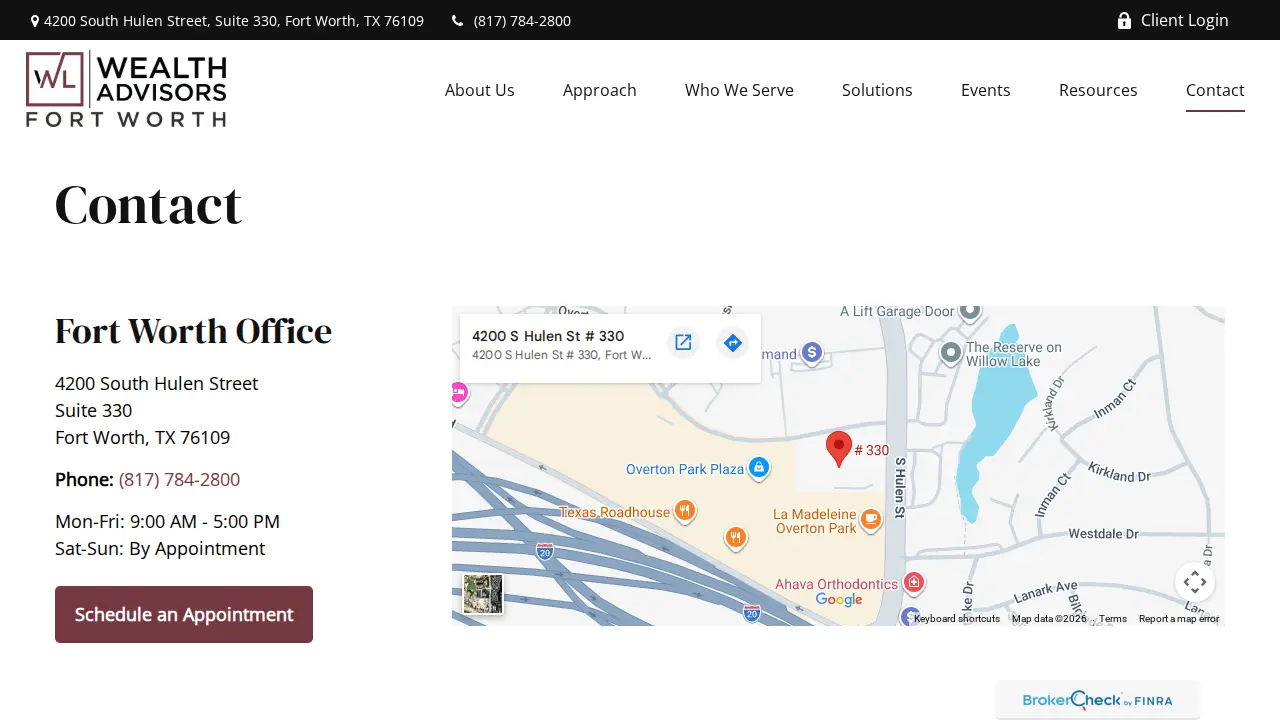Click the Google logo on map
Screen dimensions: 1280x720
(839, 599)
